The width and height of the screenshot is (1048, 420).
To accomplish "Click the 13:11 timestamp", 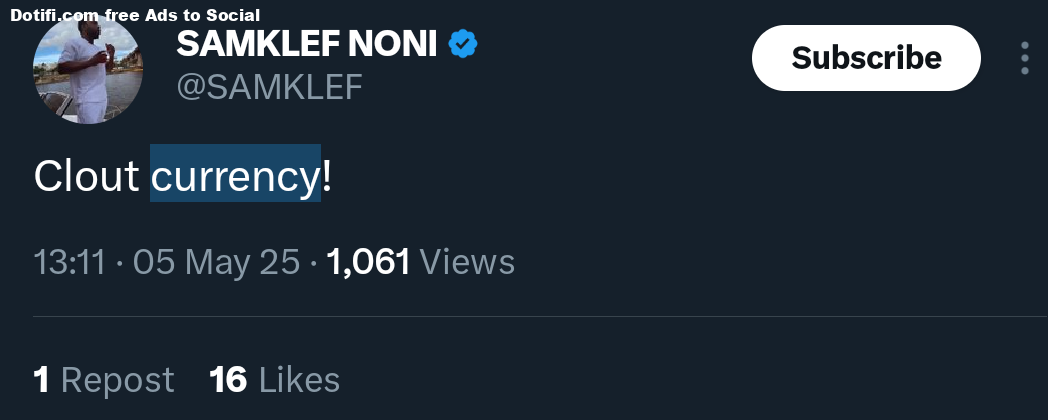I will click(x=70, y=262).
